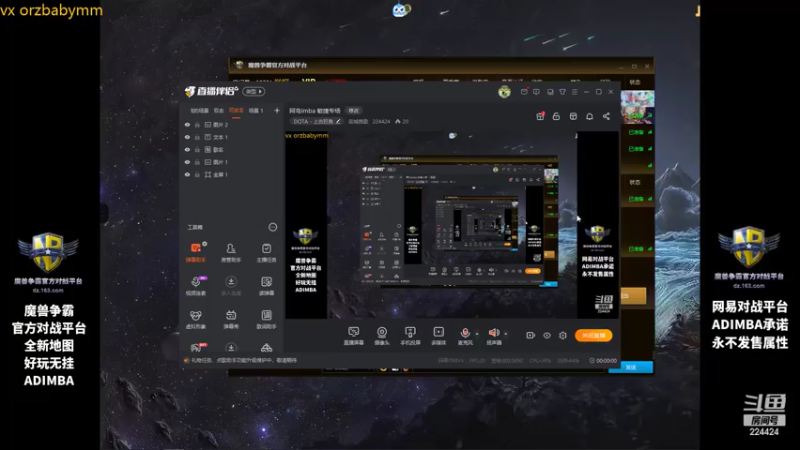
Task: Open 房管助手 tool in the toolbox
Action: coord(231,252)
